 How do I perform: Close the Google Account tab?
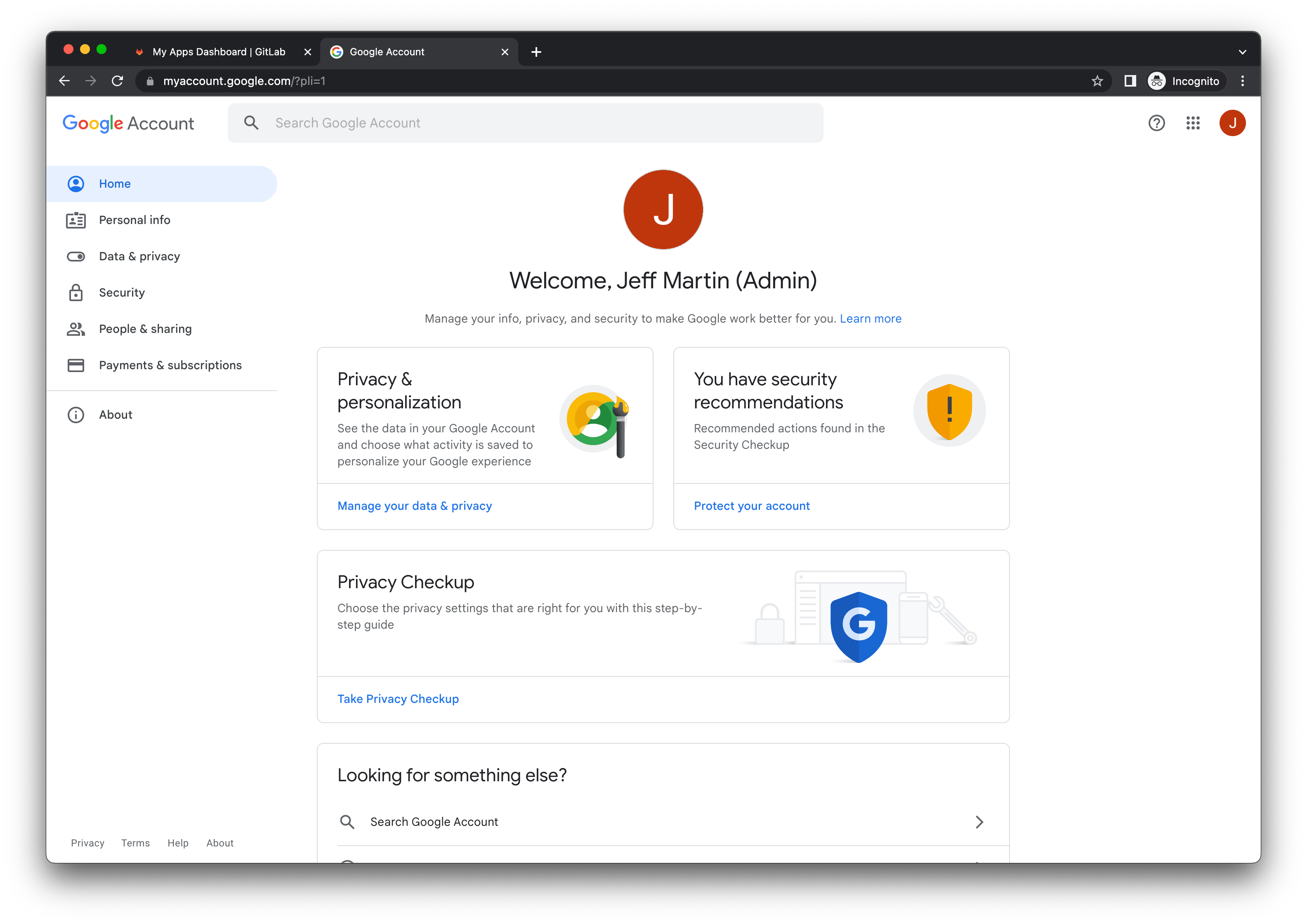(x=504, y=52)
